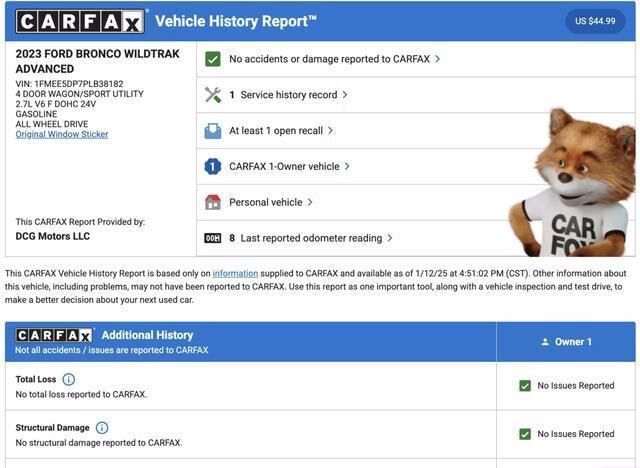Expand the Last reported odometer reading chevron

click(390, 238)
